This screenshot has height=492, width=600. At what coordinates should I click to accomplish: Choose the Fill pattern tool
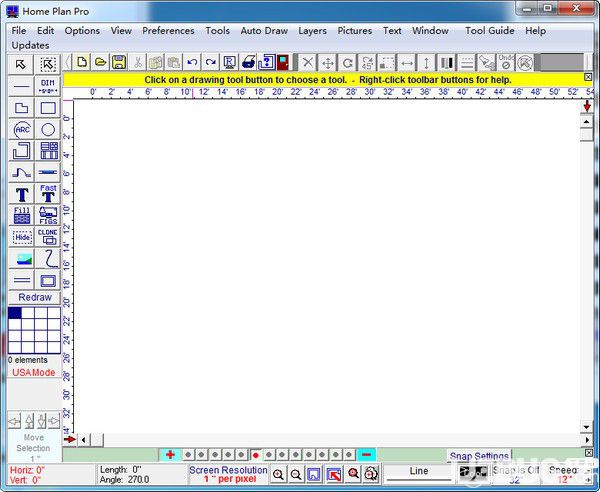click(21, 215)
